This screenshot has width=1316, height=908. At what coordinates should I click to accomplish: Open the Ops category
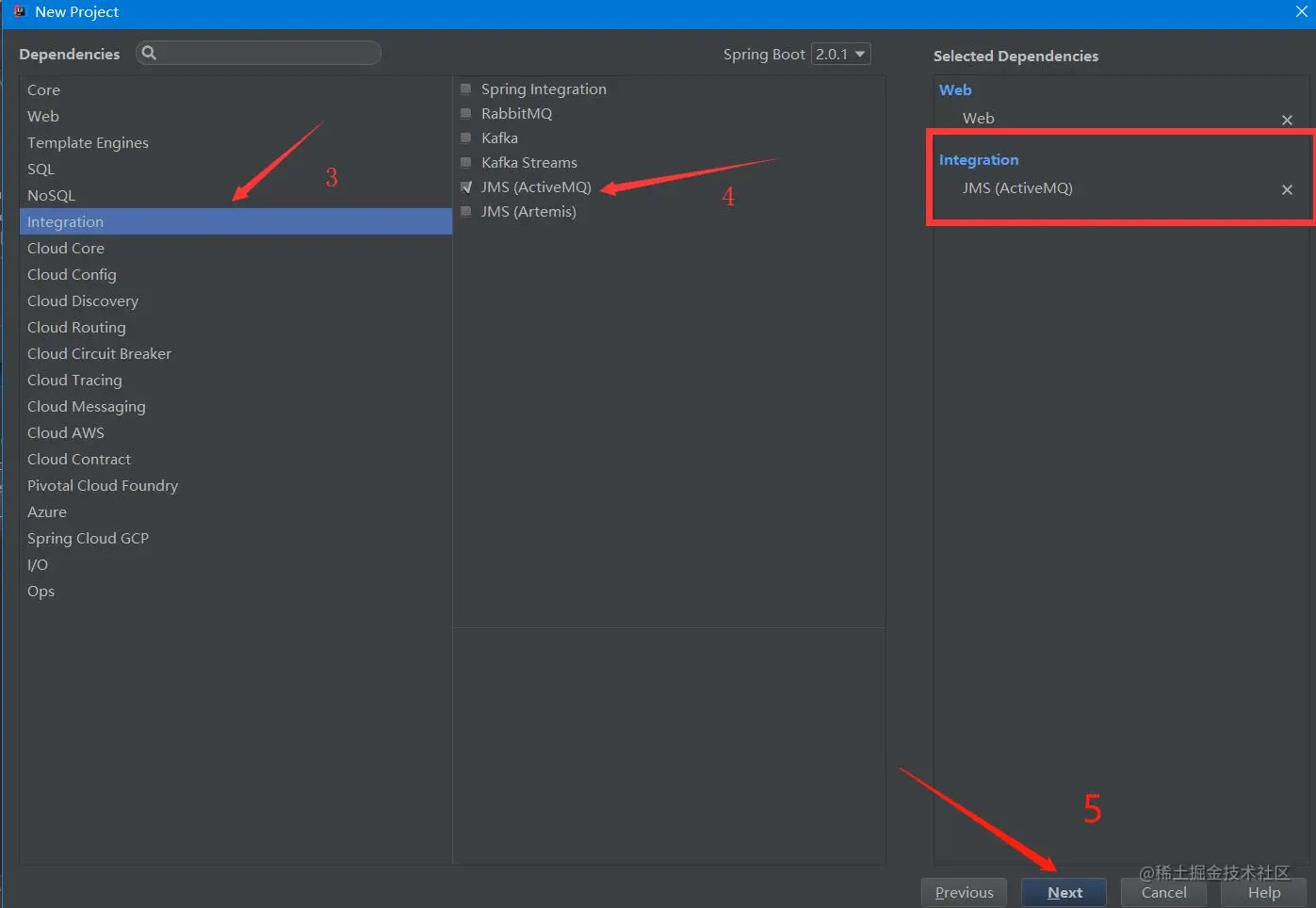click(236, 591)
